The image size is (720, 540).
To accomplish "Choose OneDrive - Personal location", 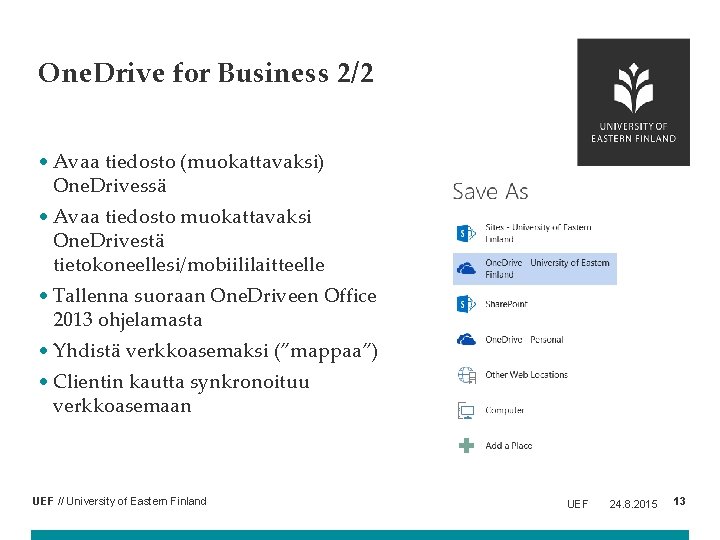I will pyautogui.click(x=534, y=339).
